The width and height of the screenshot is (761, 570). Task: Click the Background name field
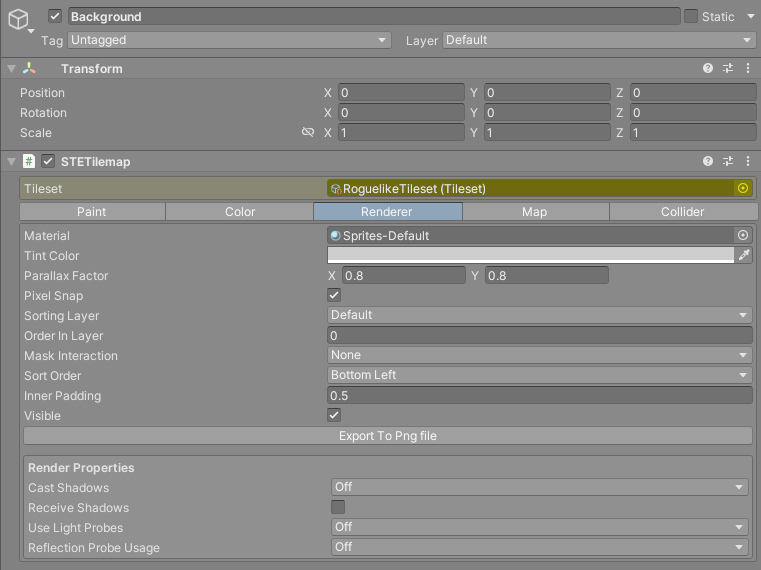pos(374,17)
